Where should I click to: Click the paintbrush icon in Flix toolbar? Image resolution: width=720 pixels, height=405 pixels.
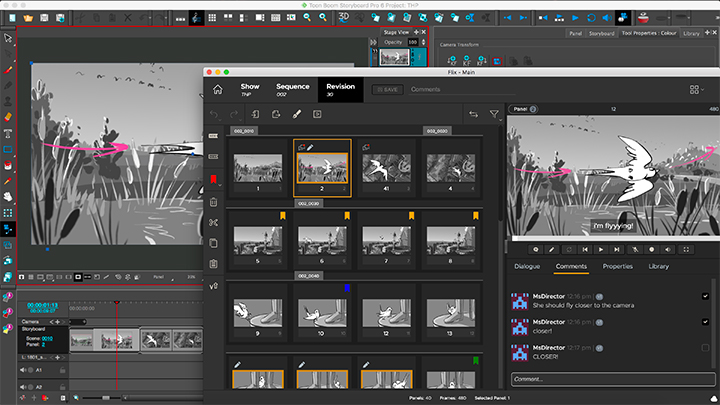coord(296,115)
